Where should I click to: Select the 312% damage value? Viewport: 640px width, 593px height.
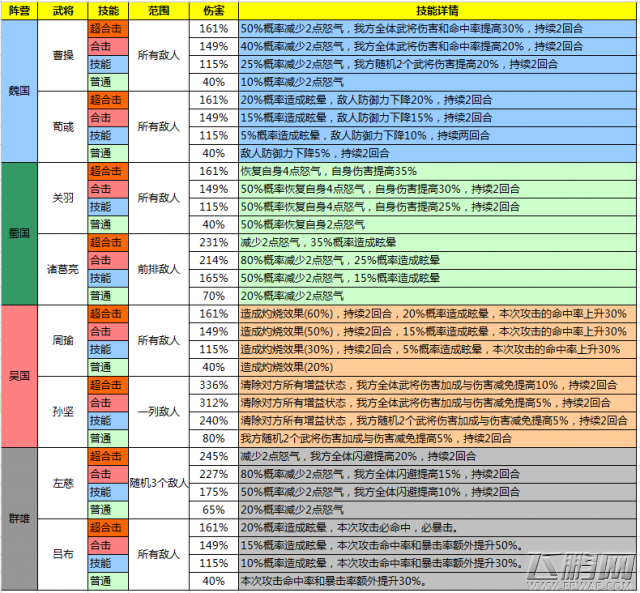[x=214, y=403]
